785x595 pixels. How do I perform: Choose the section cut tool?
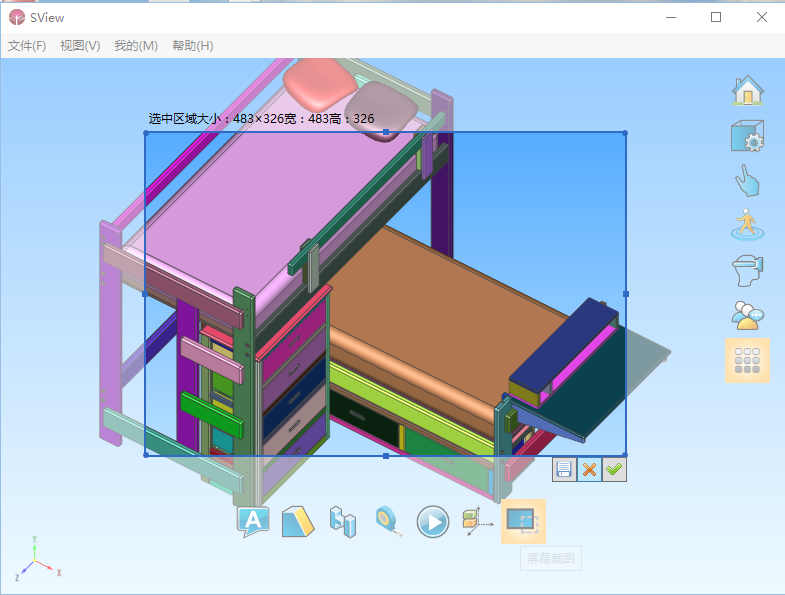click(298, 522)
